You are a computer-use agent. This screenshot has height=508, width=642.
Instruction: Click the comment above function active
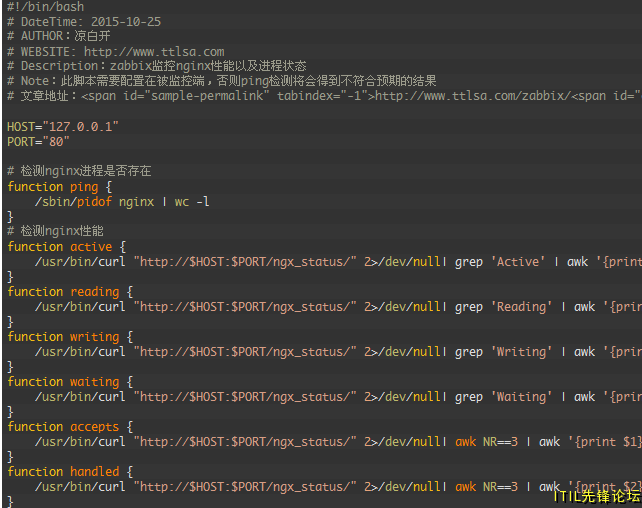55,231
